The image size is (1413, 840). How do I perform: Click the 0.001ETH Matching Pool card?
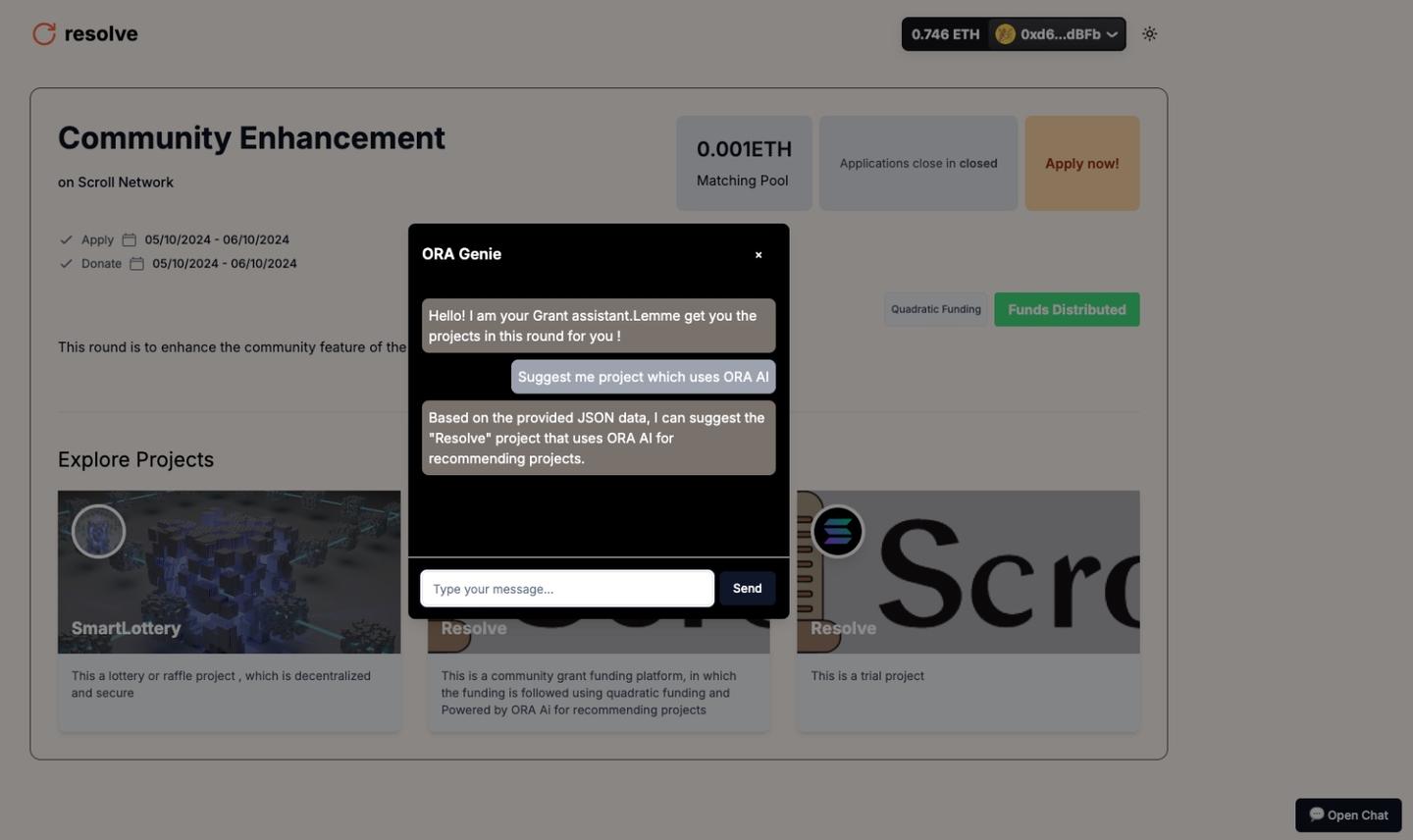click(x=744, y=164)
